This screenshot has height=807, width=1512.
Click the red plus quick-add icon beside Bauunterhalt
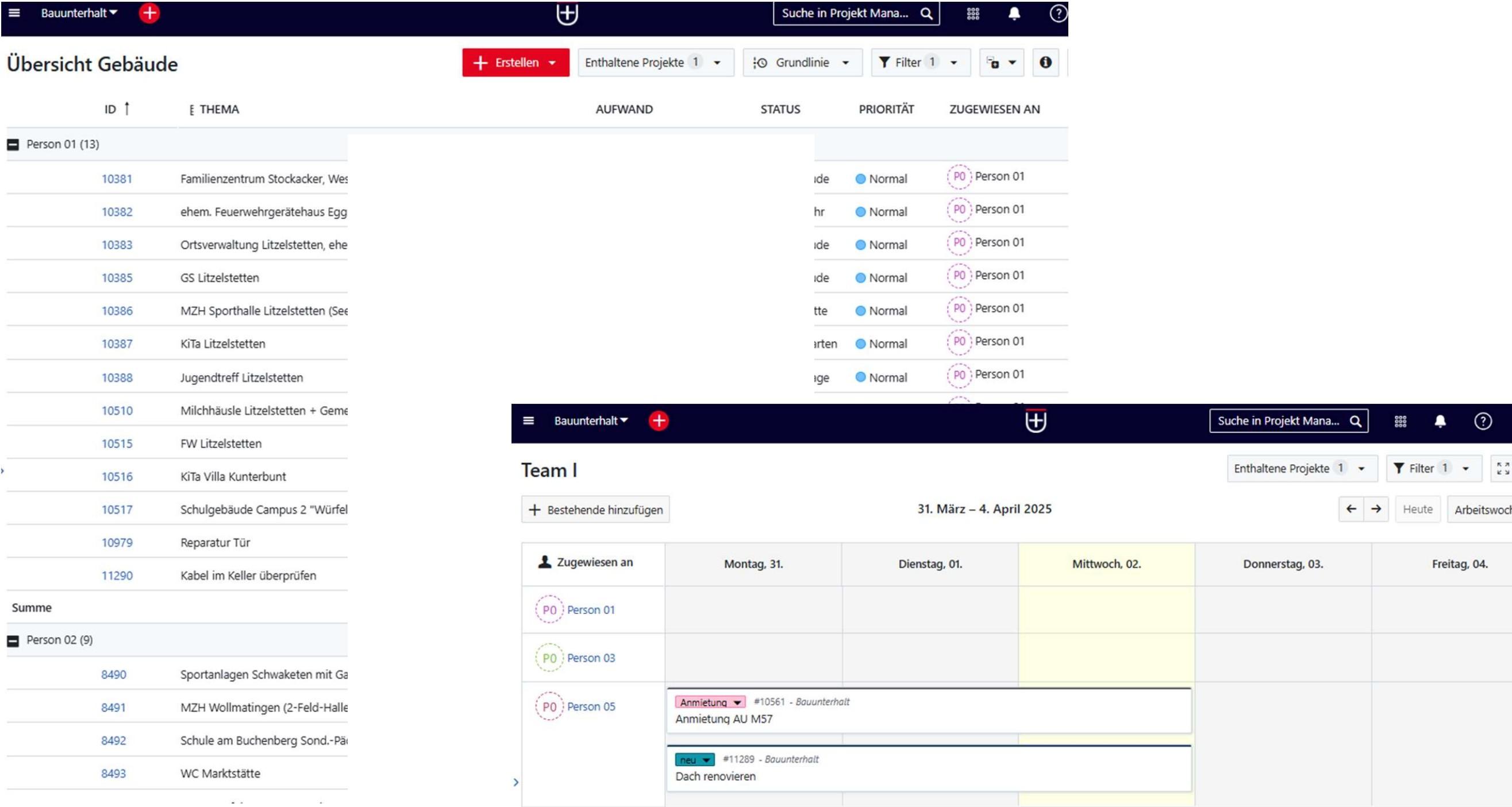(149, 13)
